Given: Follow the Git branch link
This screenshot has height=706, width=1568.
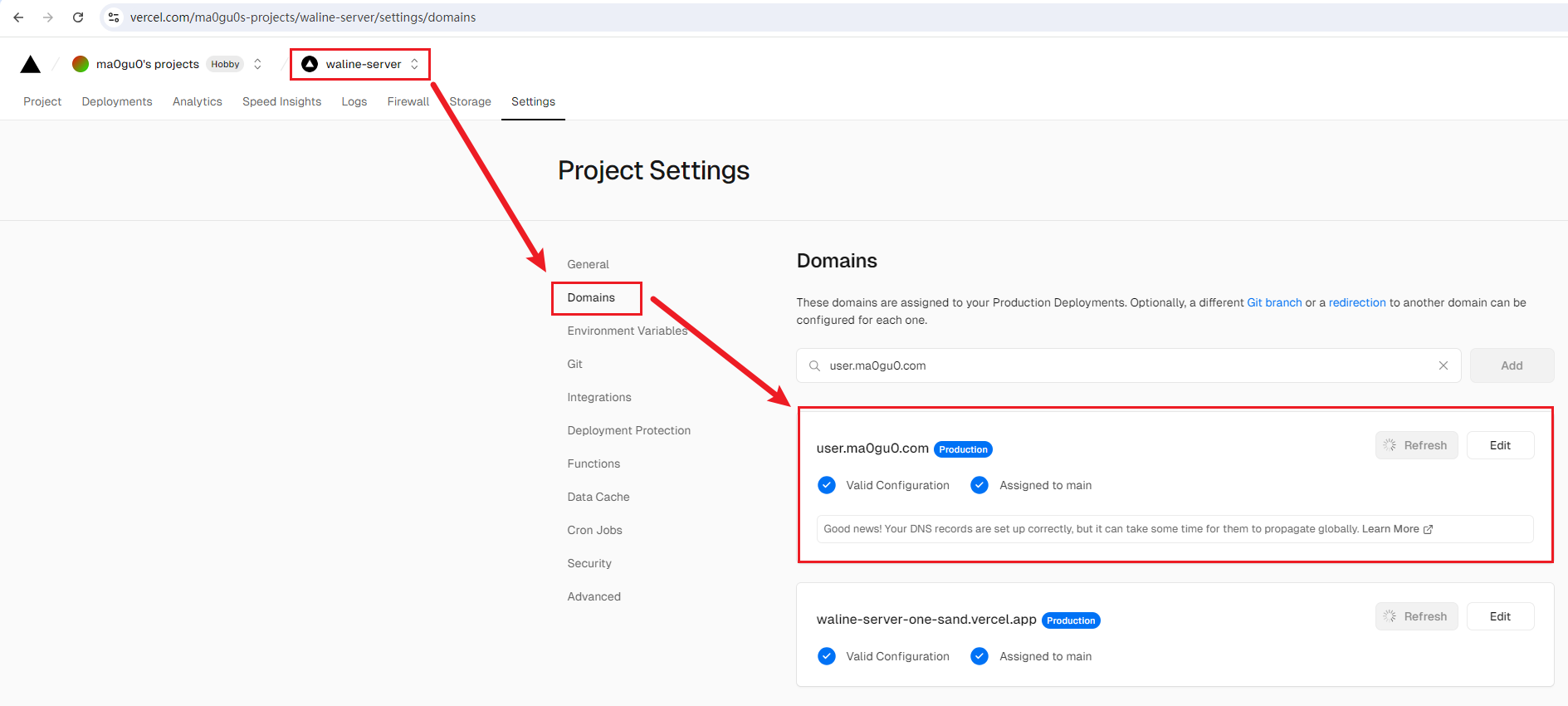Looking at the screenshot, I should (1274, 302).
